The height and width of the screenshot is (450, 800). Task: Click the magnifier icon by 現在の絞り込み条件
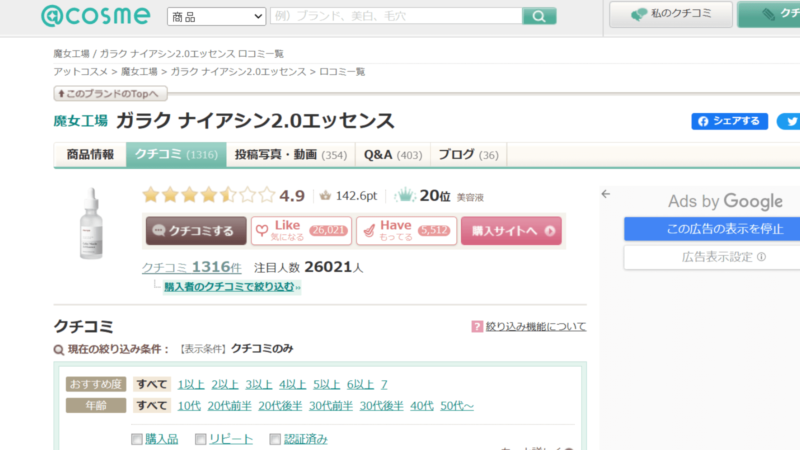pyautogui.click(x=59, y=349)
